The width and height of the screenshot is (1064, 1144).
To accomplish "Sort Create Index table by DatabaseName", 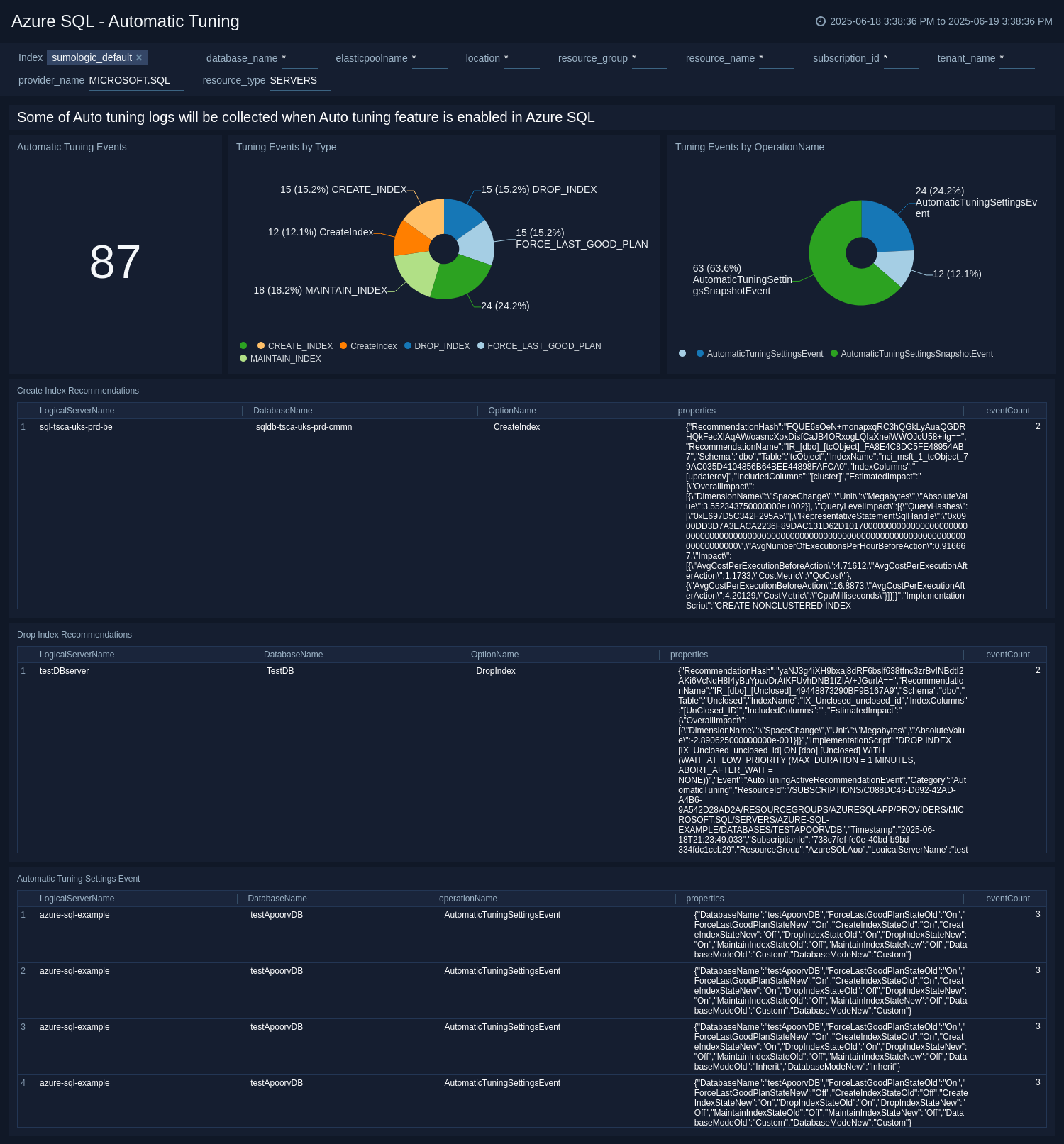I will [282, 411].
